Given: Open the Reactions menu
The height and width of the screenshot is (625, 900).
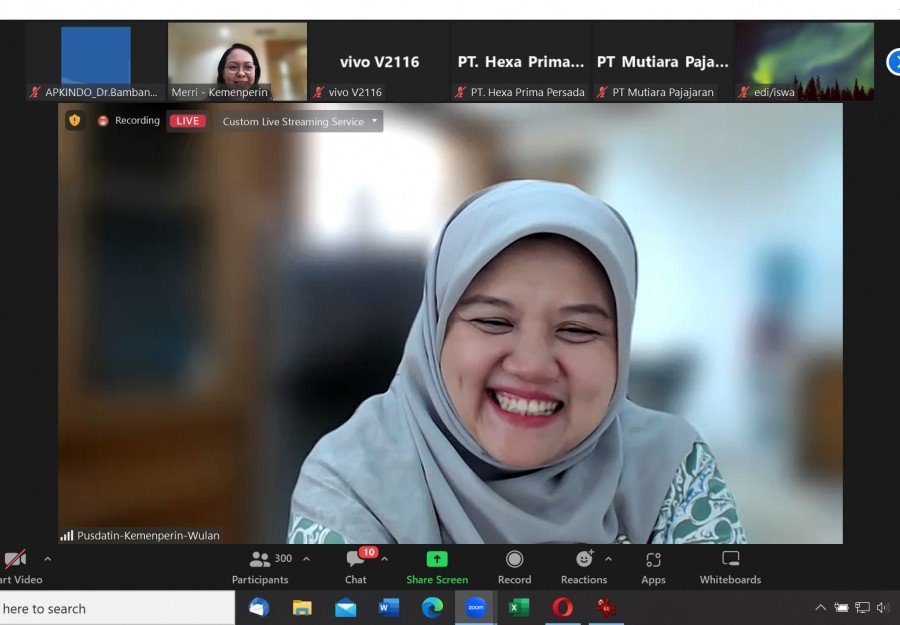Looking at the screenshot, I should click(584, 568).
